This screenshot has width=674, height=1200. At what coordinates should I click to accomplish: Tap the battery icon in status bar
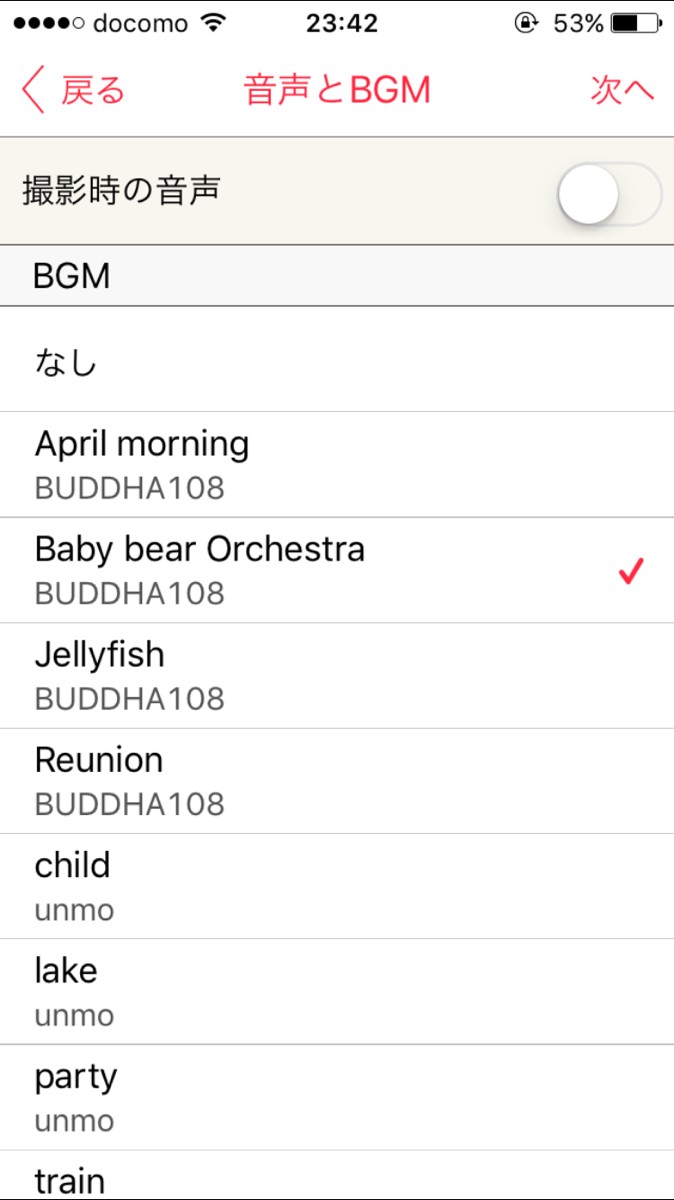[x=638, y=23]
